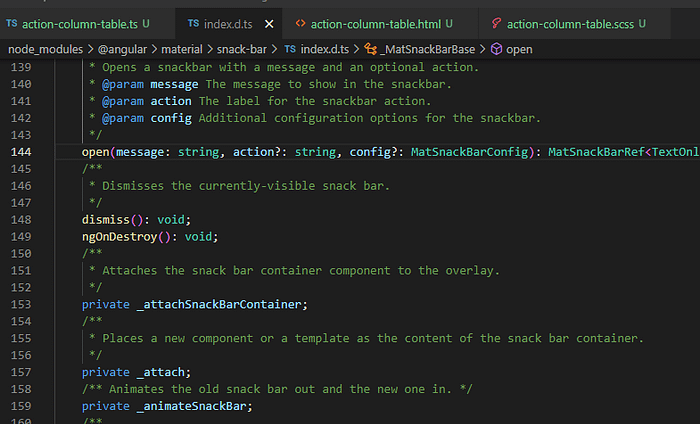Click node_modules breadcrumb segment
The width and height of the screenshot is (700, 424).
46,49
